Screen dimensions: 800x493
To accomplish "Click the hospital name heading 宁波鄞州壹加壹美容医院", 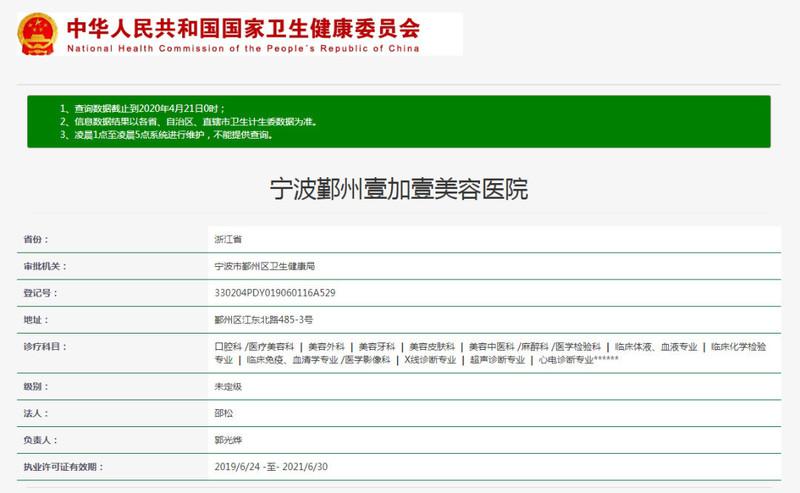I will coord(399,188).
